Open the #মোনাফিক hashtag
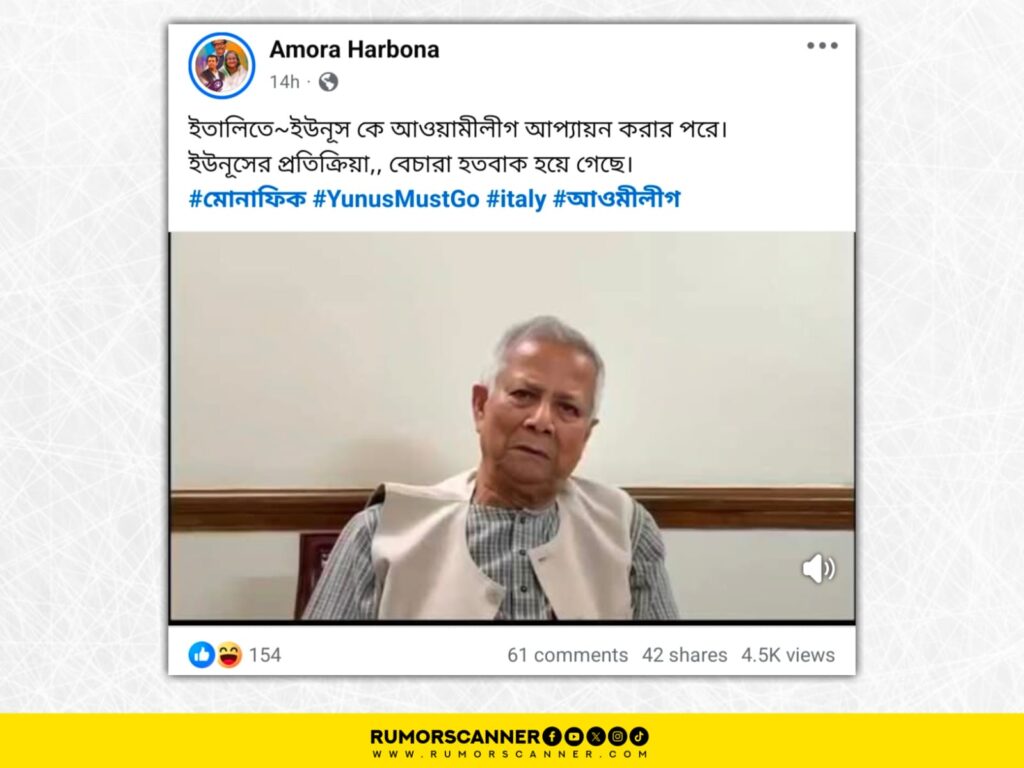The height and width of the screenshot is (768, 1024). pyautogui.click(x=248, y=198)
